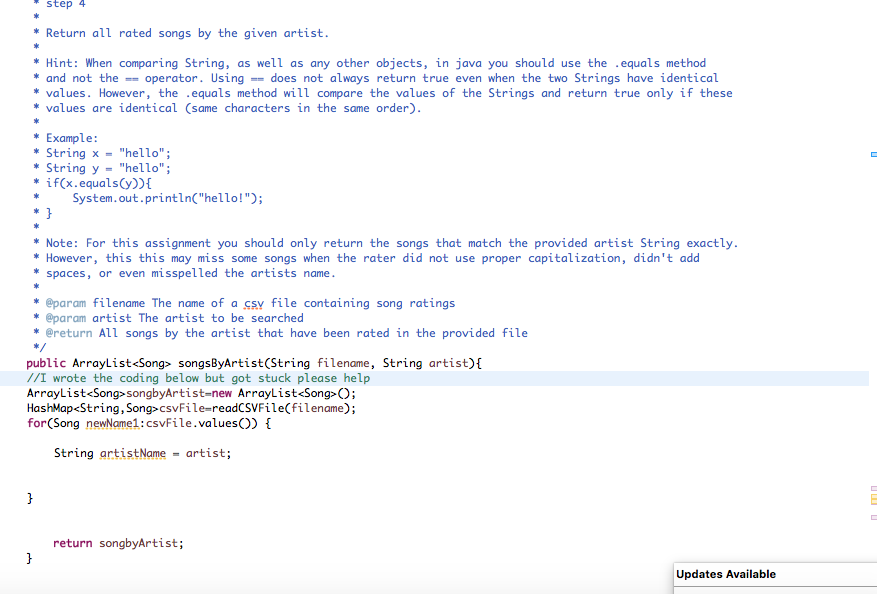This screenshot has width=877, height=594.
Task: Click the underlined csv word in the comment
Action: click(253, 302)
